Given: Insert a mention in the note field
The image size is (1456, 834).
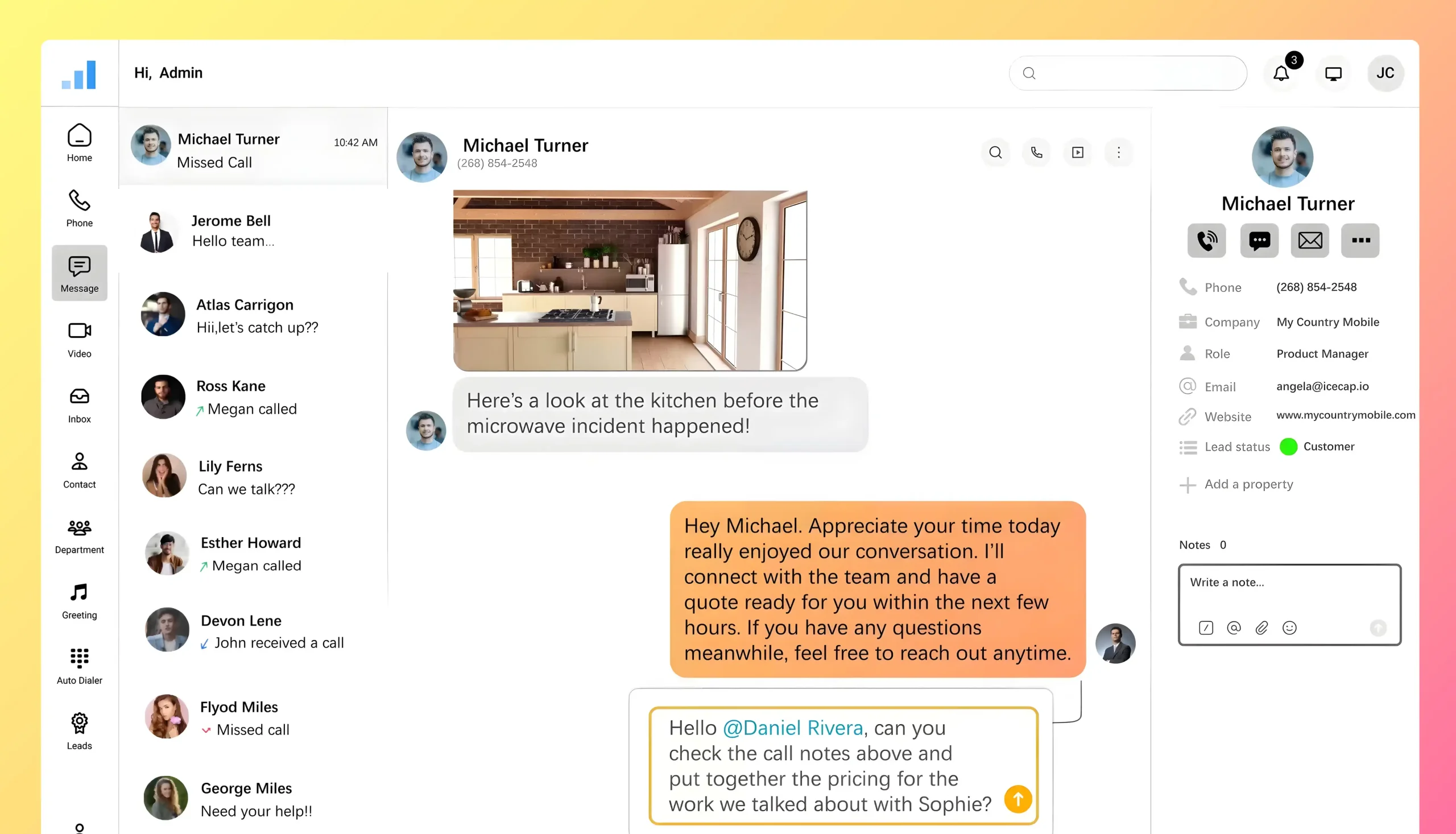Looking at the screenshot, I should [1234, 628].
